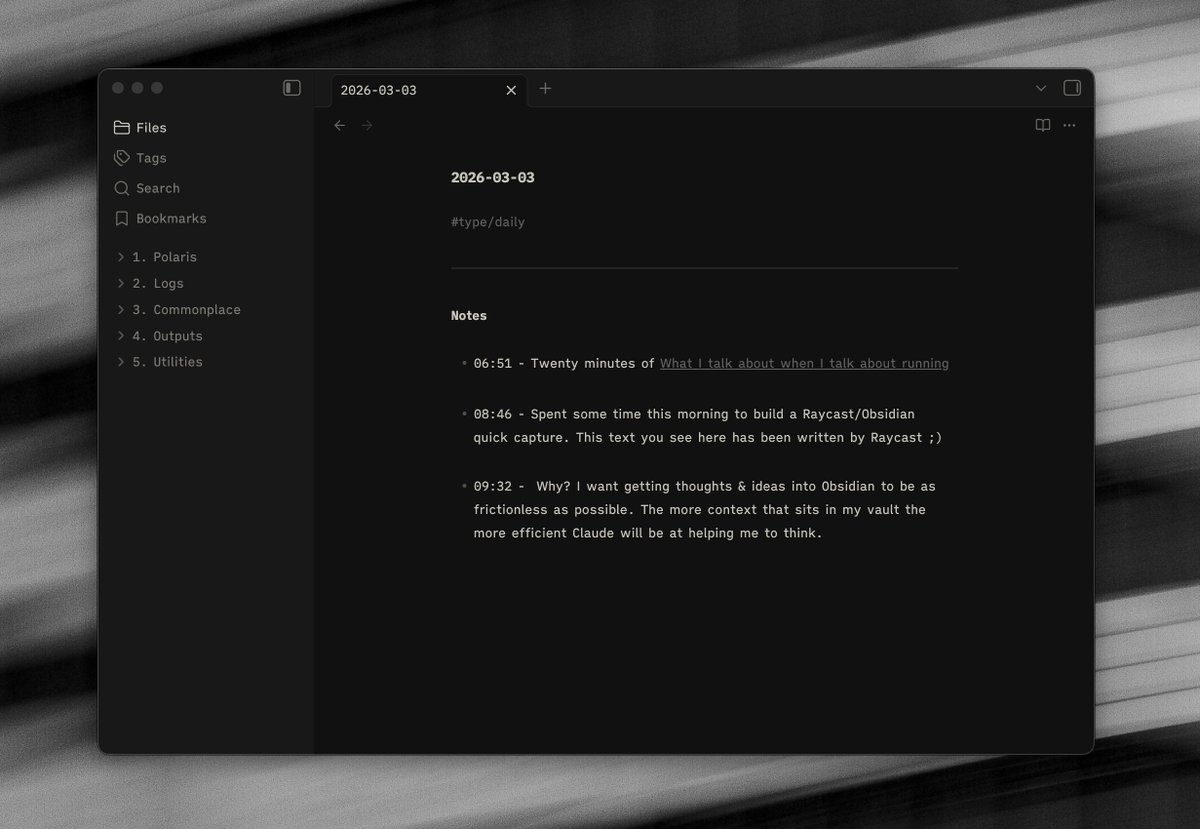Open the more options ellipsis menu
The image size is (1200, 829).
1069,125
